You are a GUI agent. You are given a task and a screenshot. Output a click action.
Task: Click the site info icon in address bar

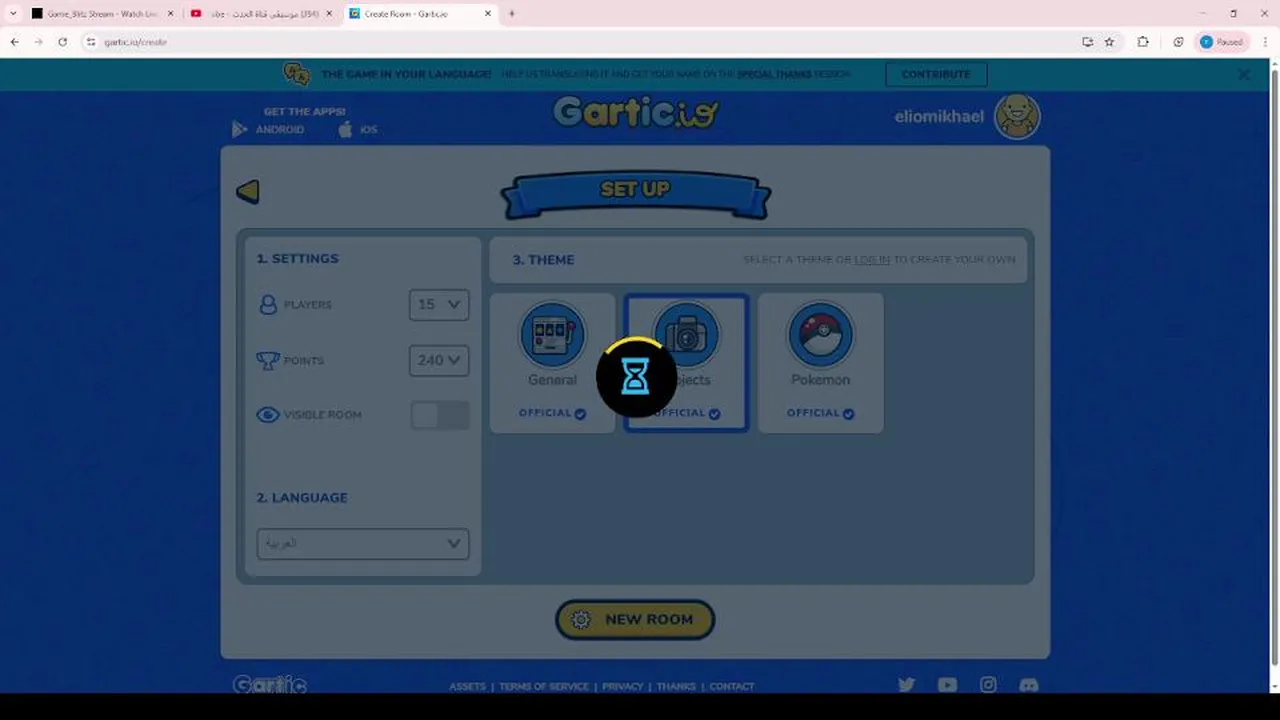(91, 42)
